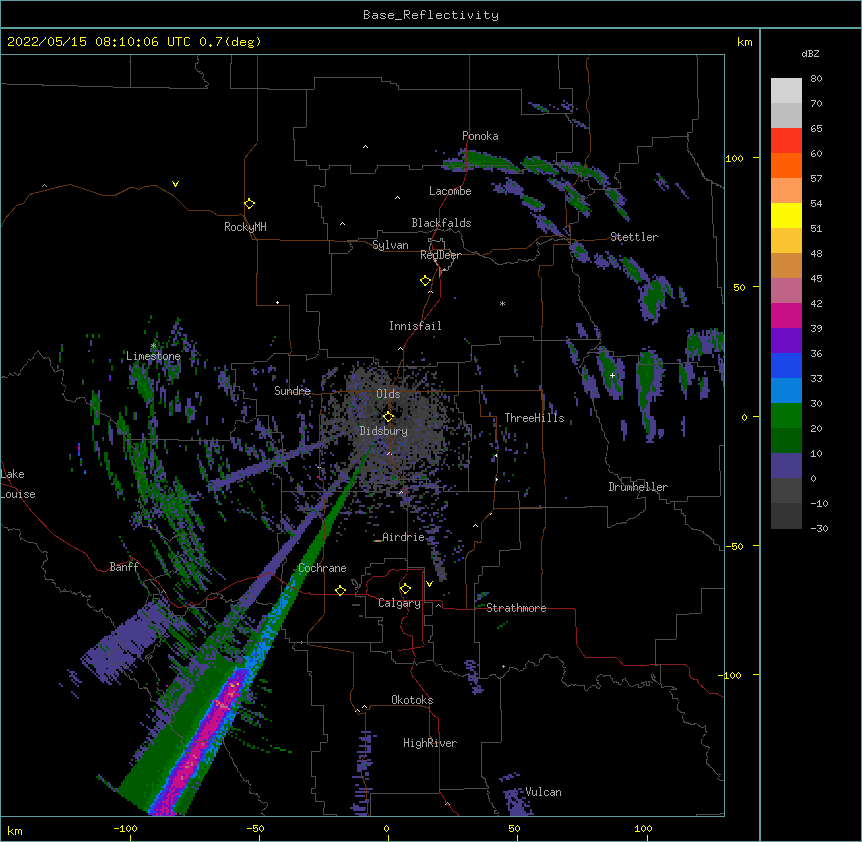Click the RedDeer city label
The height and width of the screenshot is (842, 862).
pyautogui.click(x=440, y=255)
